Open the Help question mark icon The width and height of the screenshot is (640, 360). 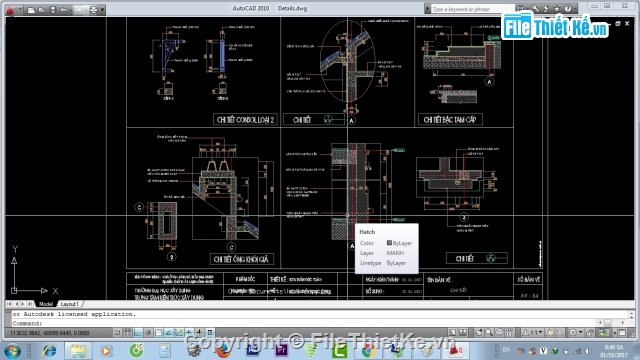pyautogui.click(x=568, y=9)
